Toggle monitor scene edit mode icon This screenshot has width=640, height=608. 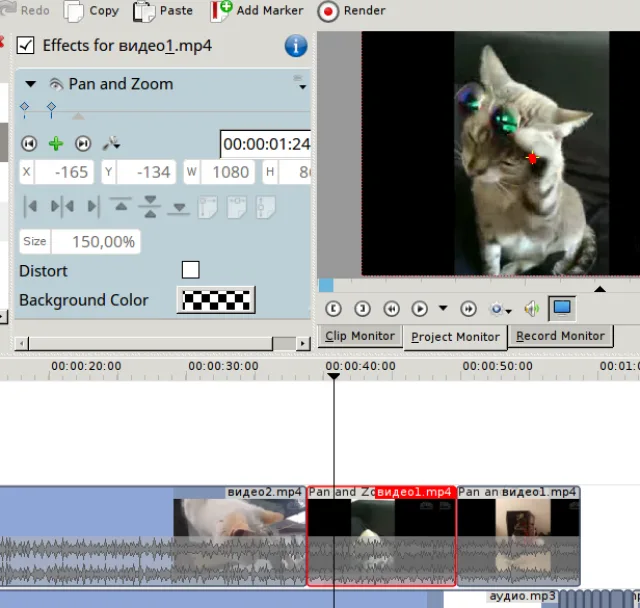(x=562, y=308)
